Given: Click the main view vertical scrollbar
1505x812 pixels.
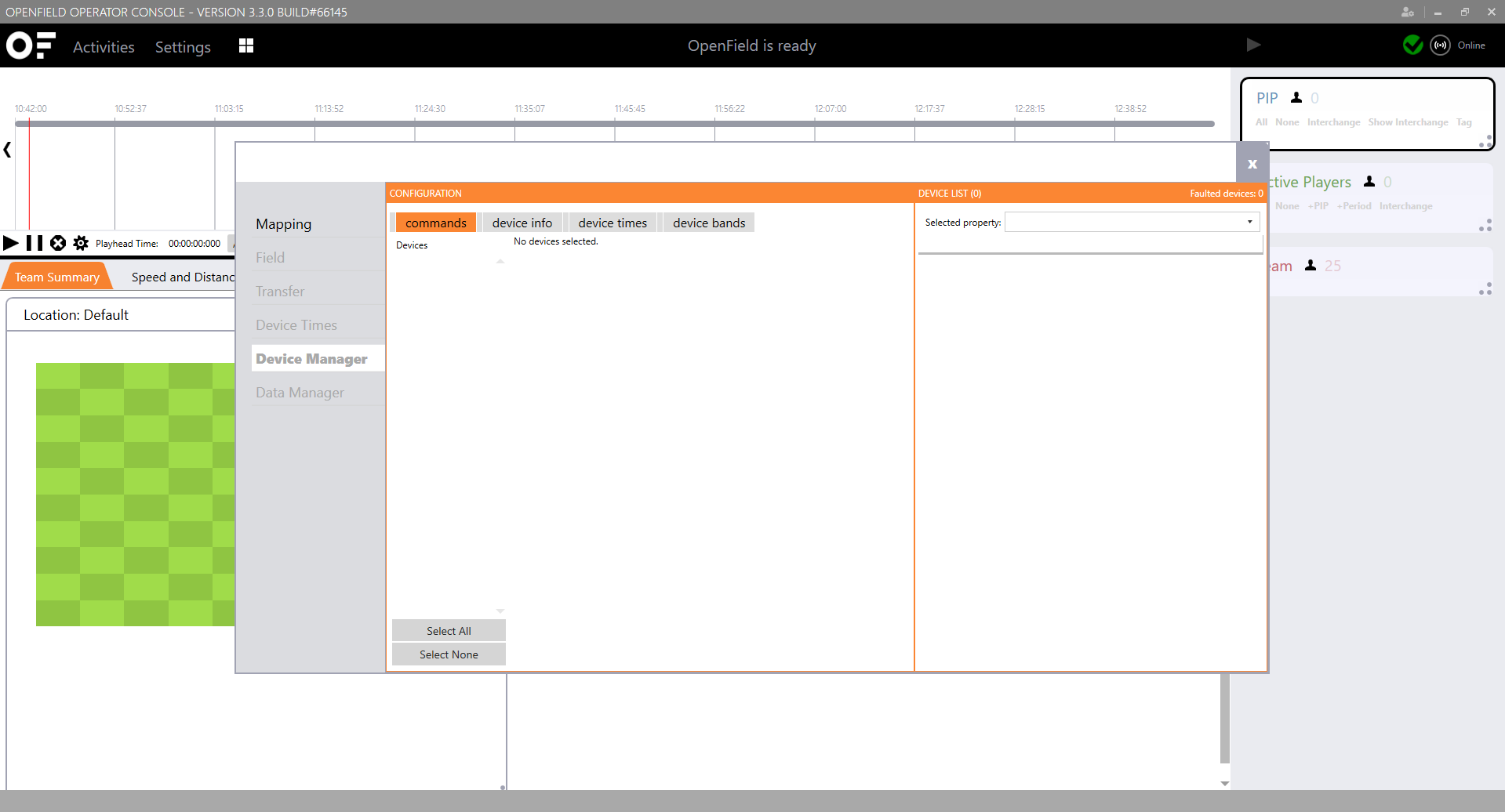Looking at the screenshot, I should [x=1225, y=718].
